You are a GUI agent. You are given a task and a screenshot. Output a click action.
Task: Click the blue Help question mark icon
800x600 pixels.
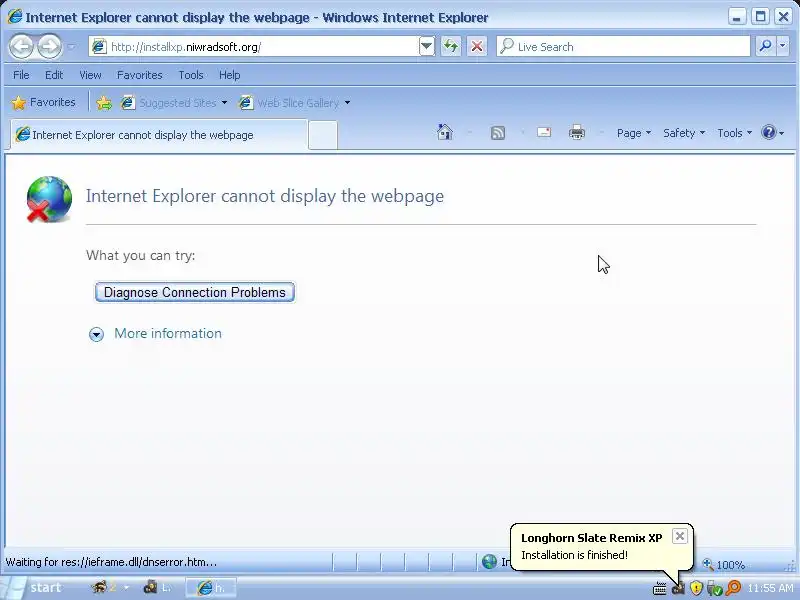click(x=768, y=133)
